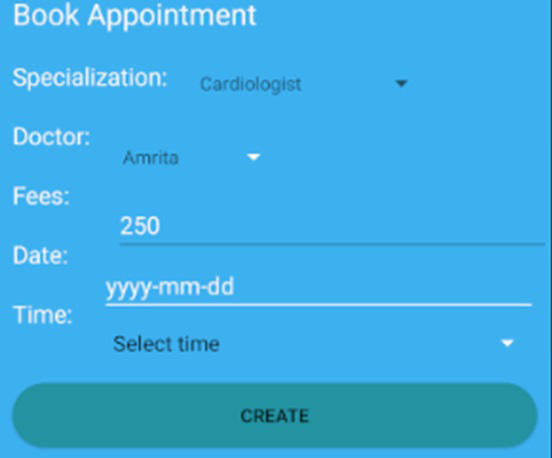Click the underline beneath the Fees value

(332, 243)
